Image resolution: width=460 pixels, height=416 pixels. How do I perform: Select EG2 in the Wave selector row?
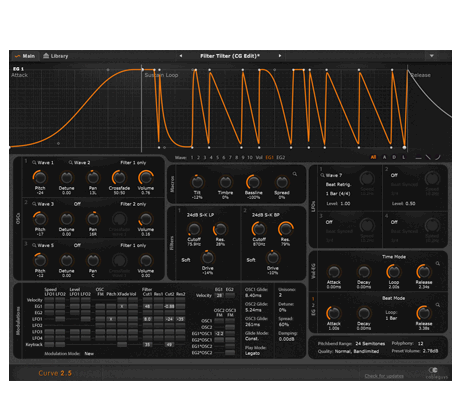pos(281,157)
